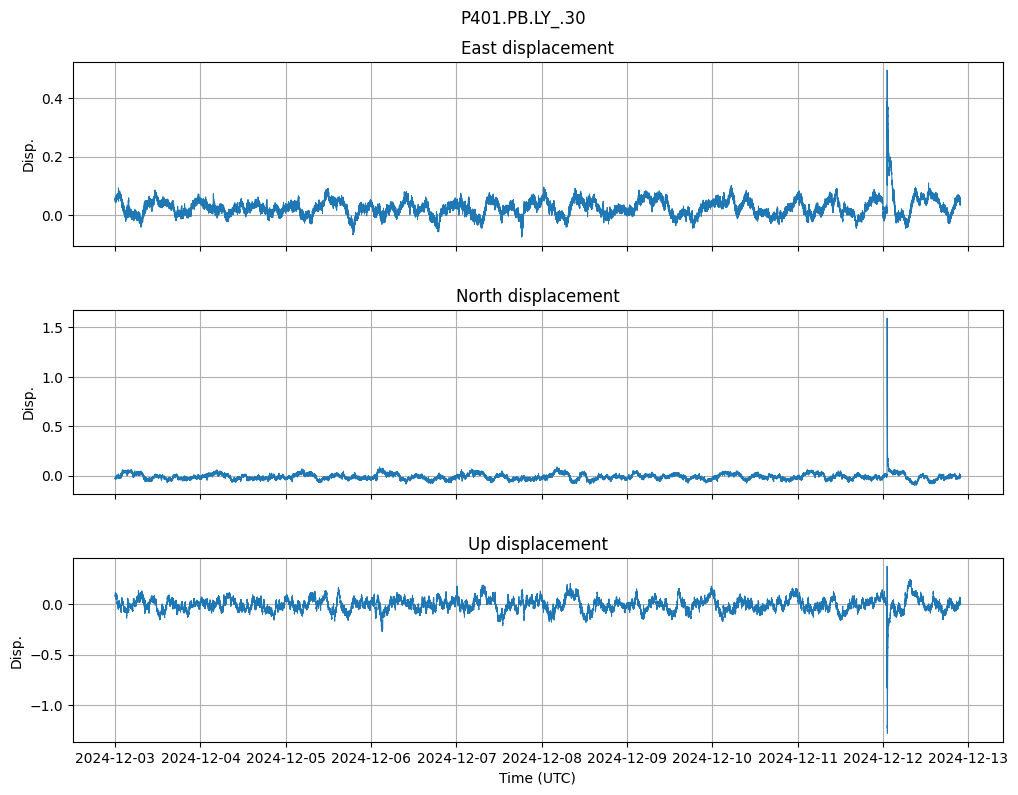Screen dimensions: 1018x795
Task: Click the Disp. label of East plot
Action: point(29,154)
